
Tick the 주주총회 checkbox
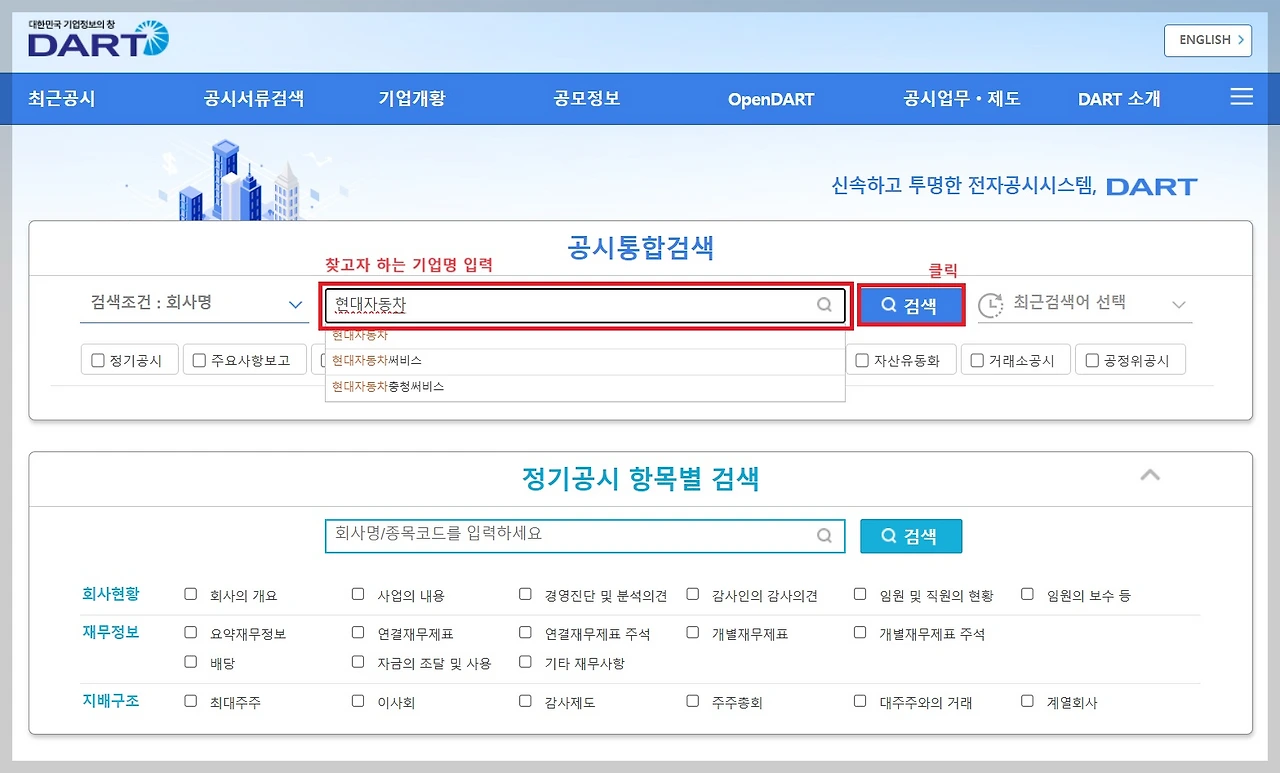pyautogui.click(x=693, y=701)
